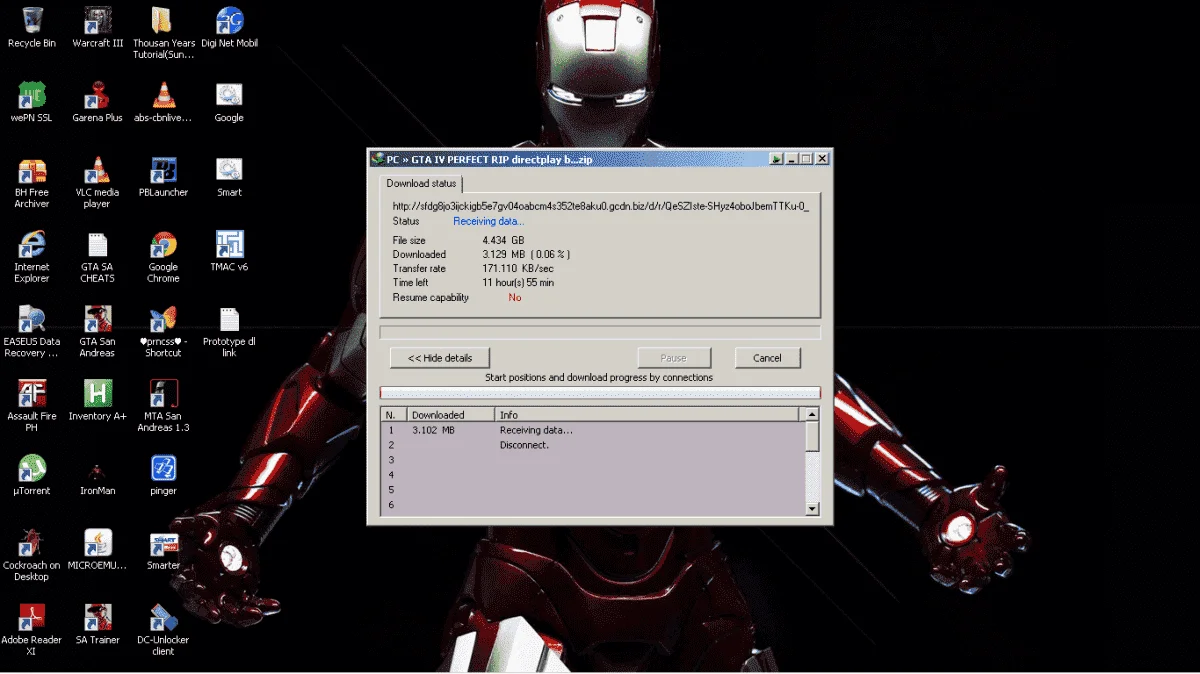1200x674 pixels.
Task: Cancel the GTA IV download
Action: 767,357
